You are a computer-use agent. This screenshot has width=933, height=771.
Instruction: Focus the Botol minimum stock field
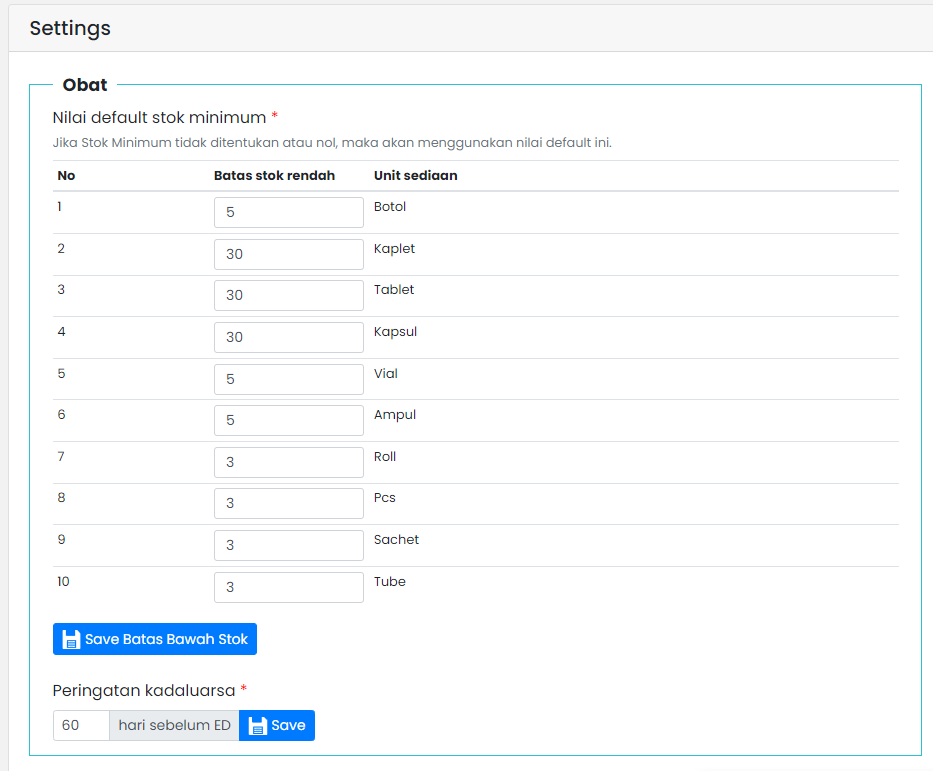288,213
